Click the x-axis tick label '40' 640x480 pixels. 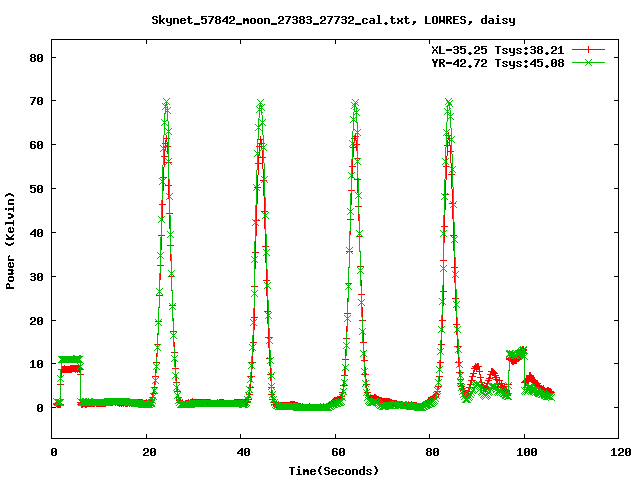click(x=243, y=452)
